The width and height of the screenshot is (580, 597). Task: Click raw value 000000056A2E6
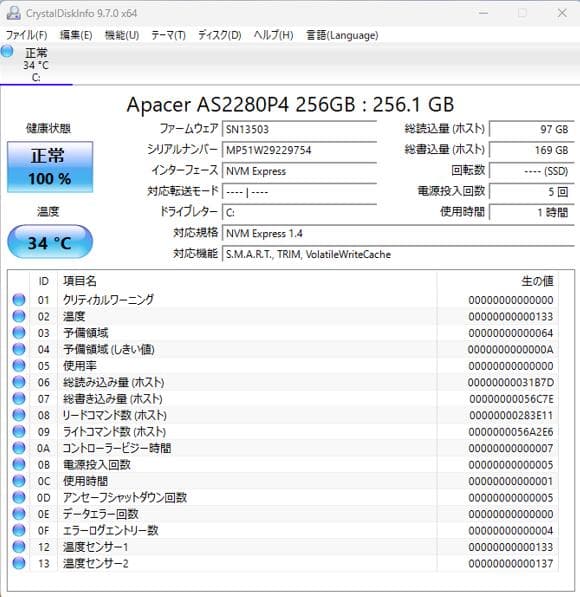point(511,431)
